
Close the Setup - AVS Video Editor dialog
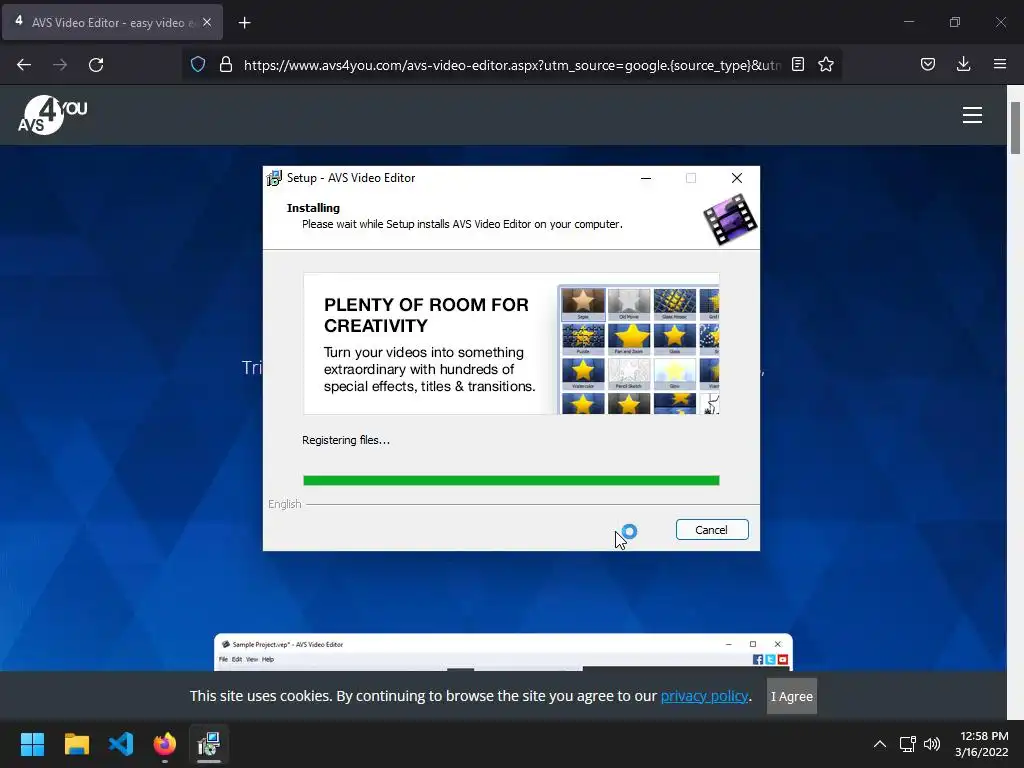click(x=737, y=178)
